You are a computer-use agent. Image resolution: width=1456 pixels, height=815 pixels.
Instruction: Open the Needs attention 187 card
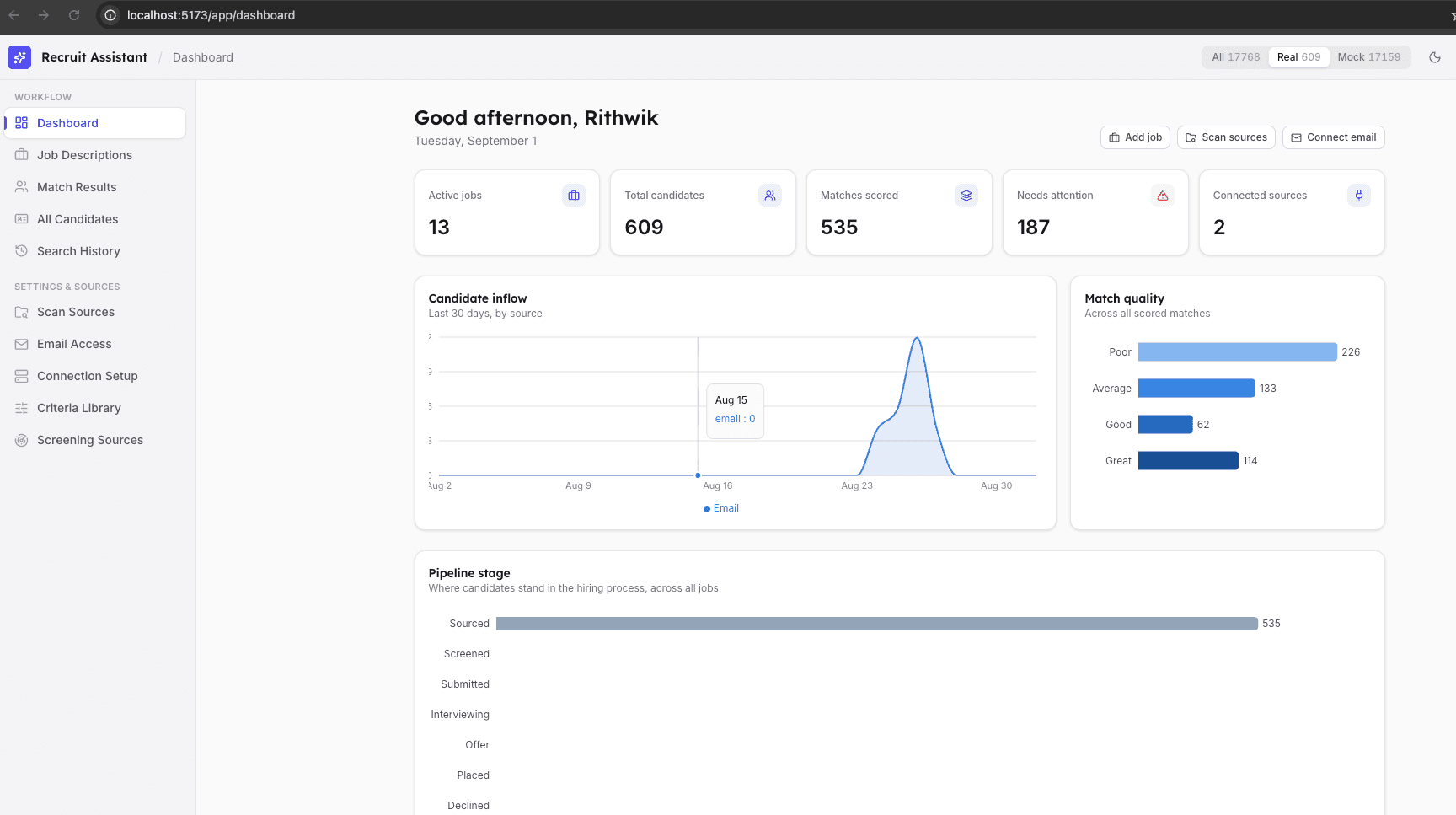click(1095, 212)
